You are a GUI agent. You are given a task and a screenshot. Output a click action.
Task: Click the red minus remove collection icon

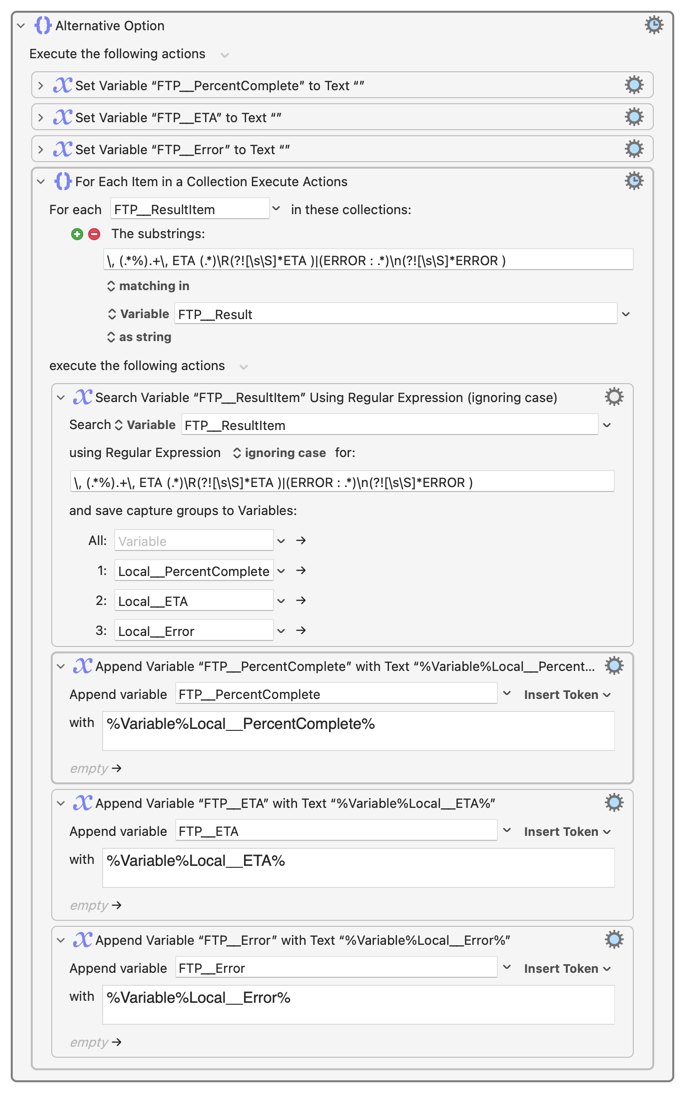pos(94,234)
